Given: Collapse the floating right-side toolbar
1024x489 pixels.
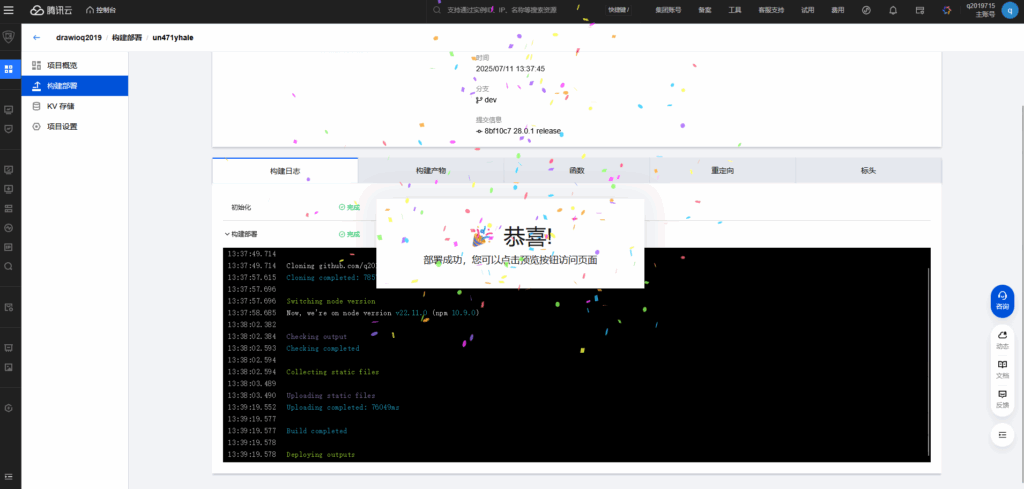Looking at the screenshot, I should point(1002,435).
